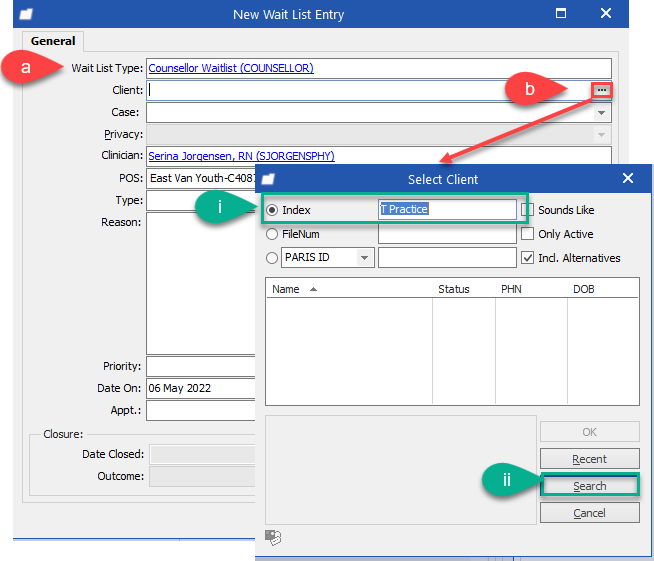The height and width of the screenshot is (561, 654).
Task: Click the PARIS ID value input field
Action: [x=447, y=258]
